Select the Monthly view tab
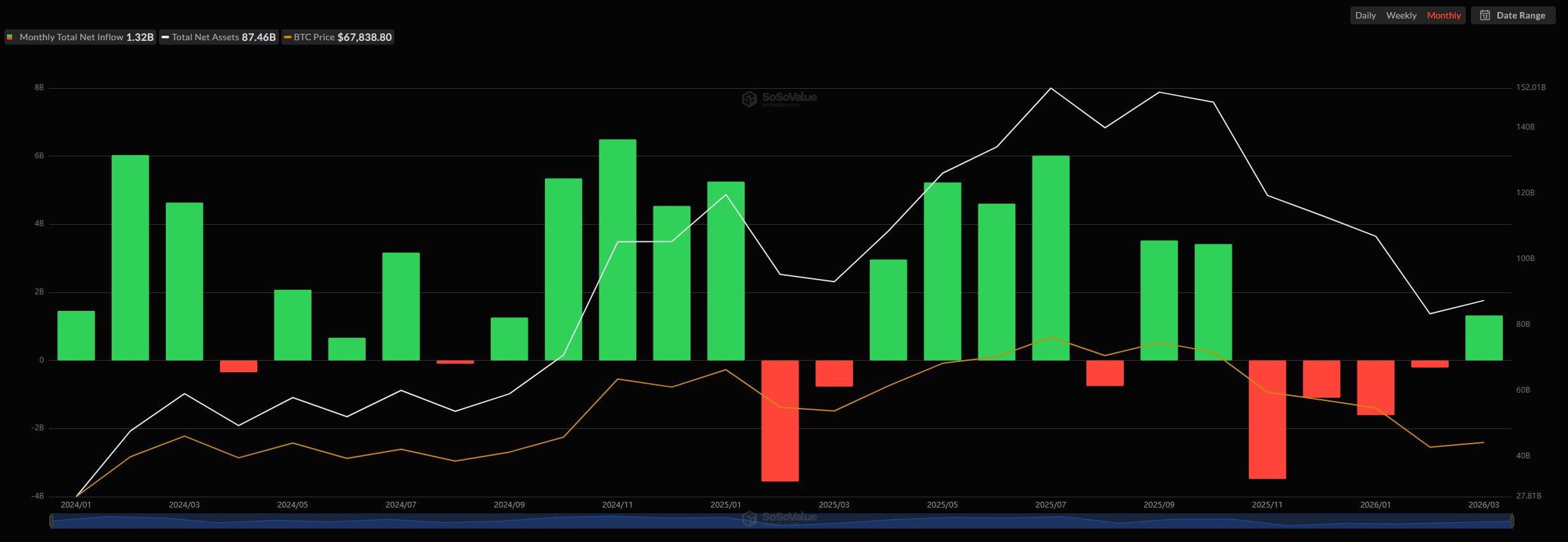 1444,15
